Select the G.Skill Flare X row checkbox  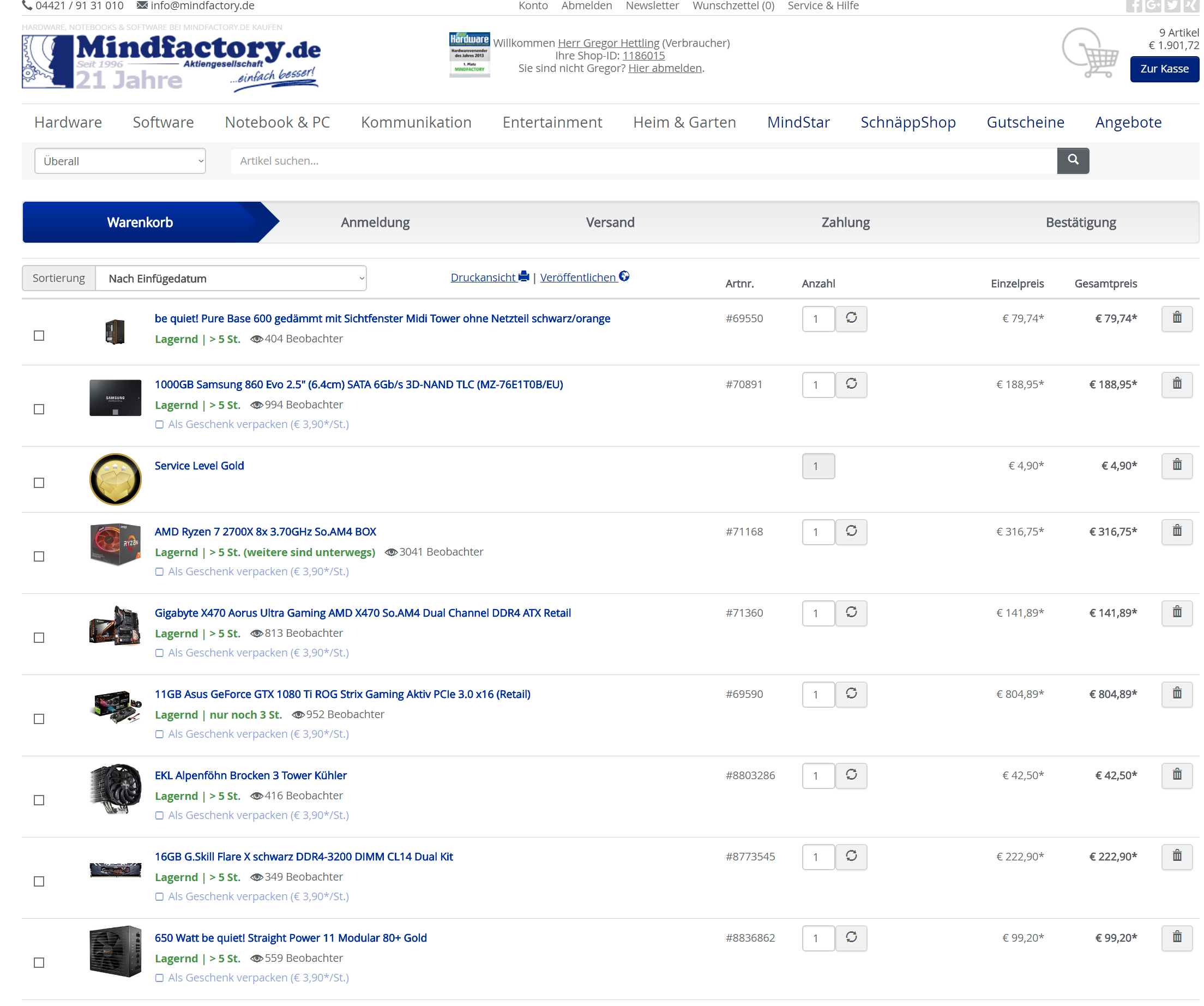point(39,882)
